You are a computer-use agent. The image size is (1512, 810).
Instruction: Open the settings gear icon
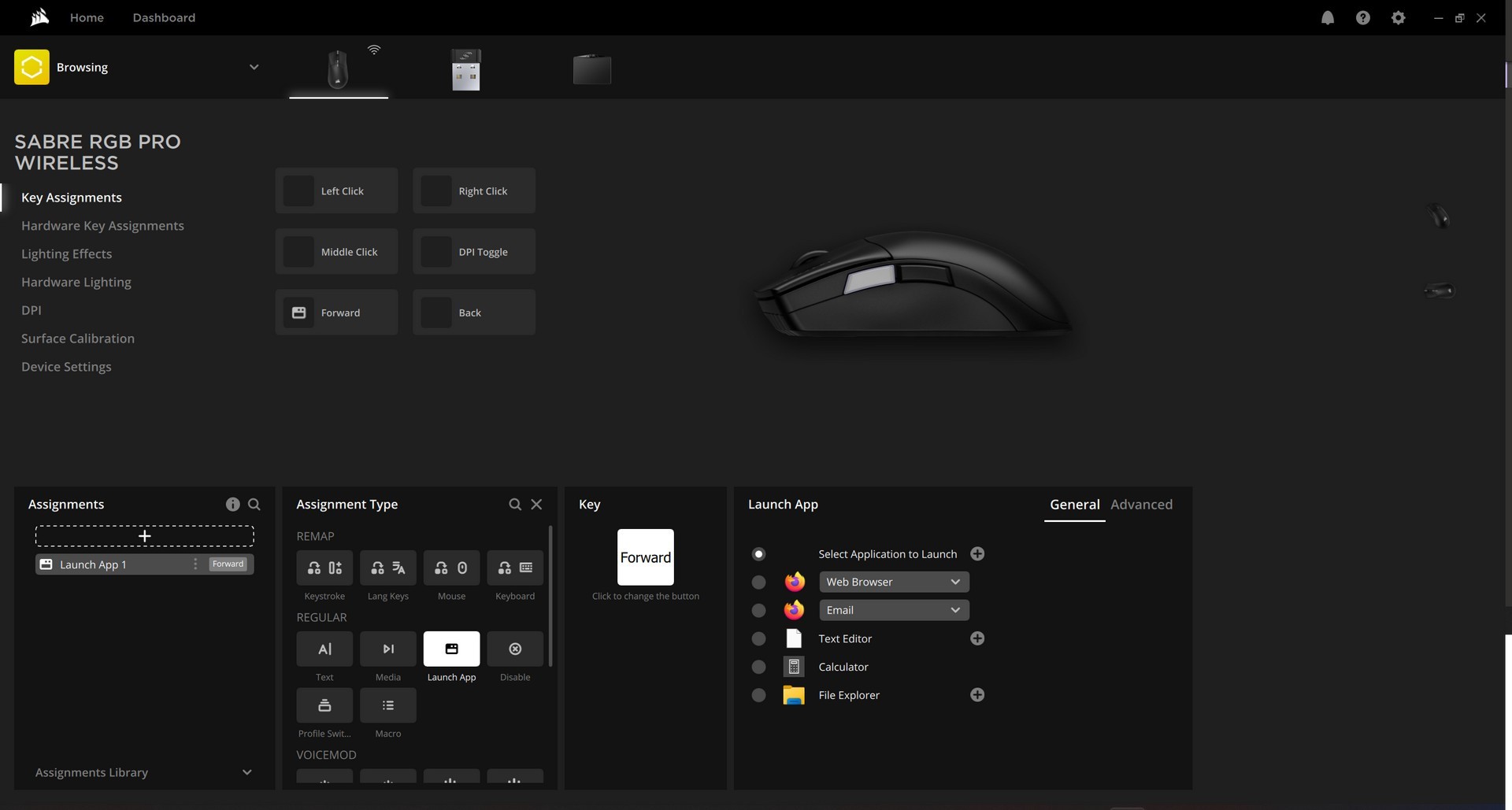[1399, 17]
